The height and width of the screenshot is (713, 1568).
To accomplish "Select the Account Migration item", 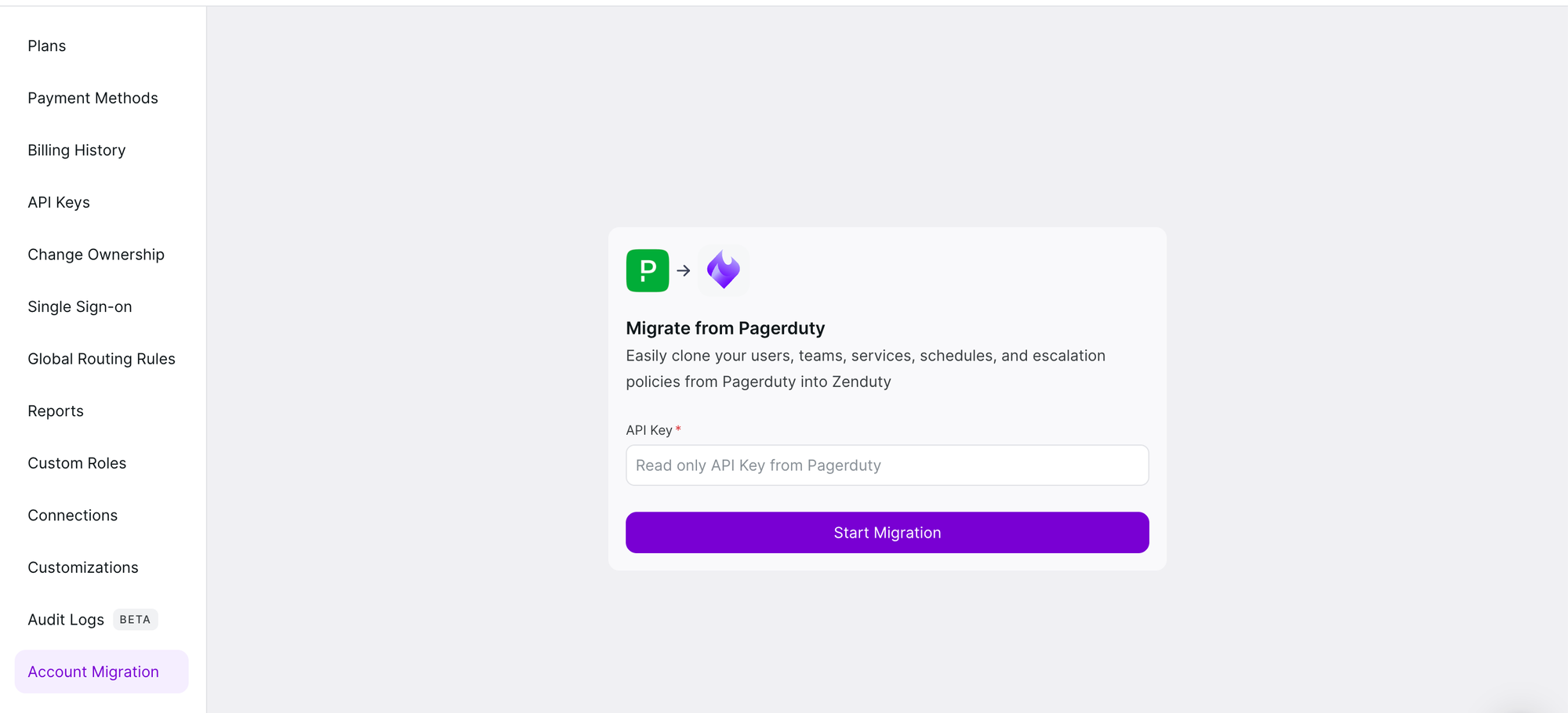I will click(x=93, y=671).
